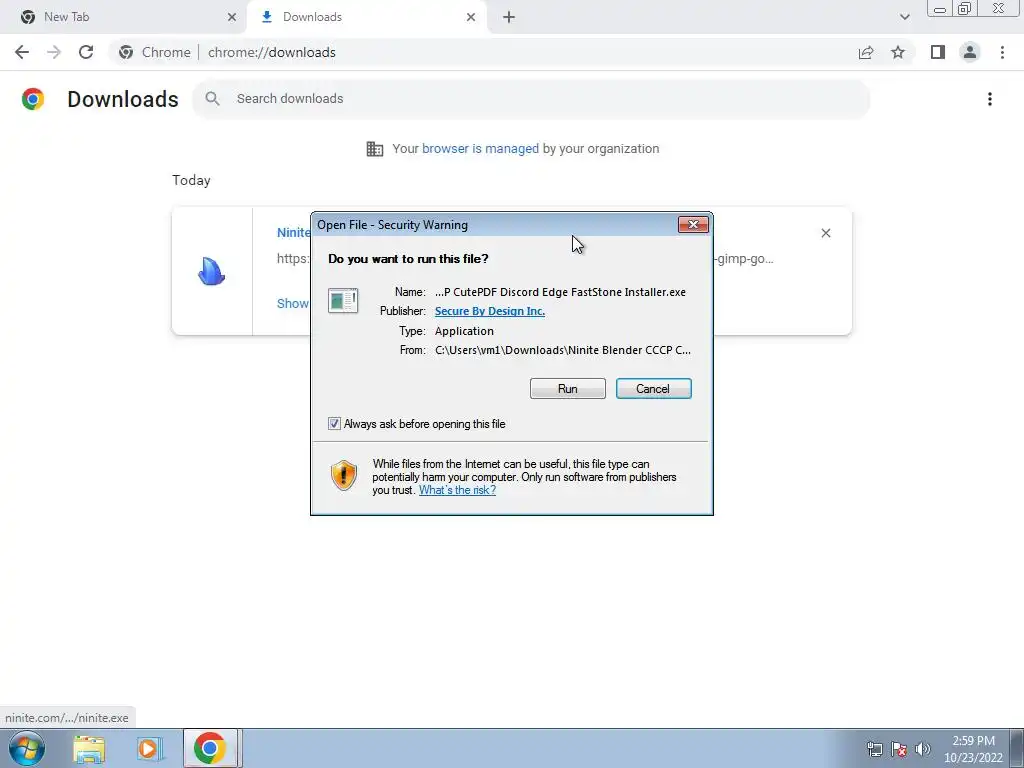1024x768 pixels.
Task: Open the Chrome three-dot main menu
Action: 1002,52
